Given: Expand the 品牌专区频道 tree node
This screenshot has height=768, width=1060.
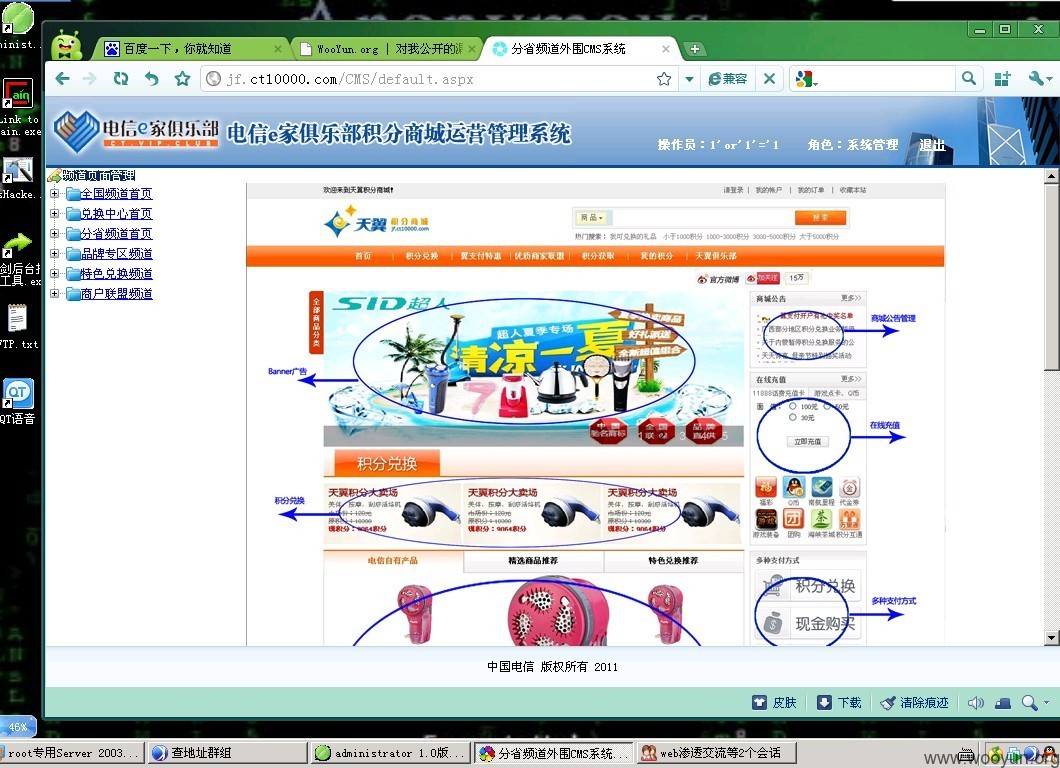Looking at the screenshot, I should pos(55,254).
